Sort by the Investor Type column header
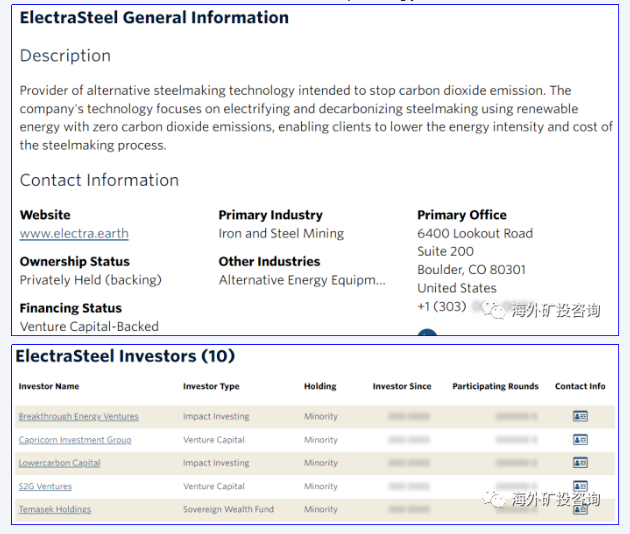Screen dimensions: 630x534 [213, 386]
